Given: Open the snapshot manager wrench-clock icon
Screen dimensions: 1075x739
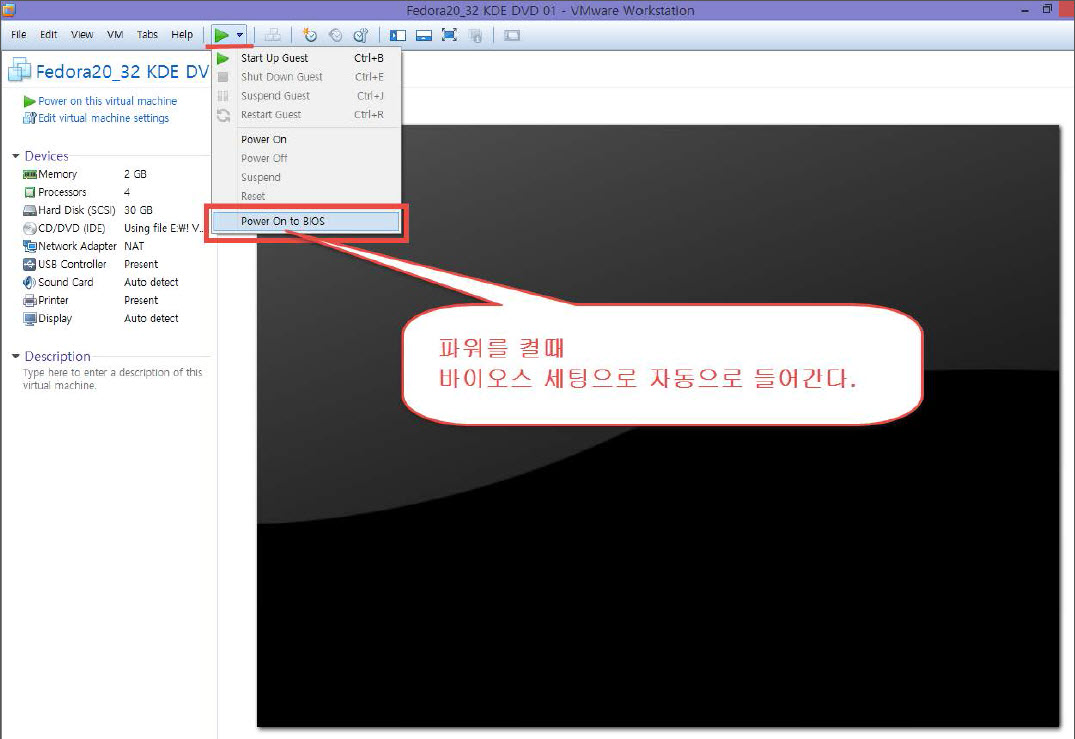Looking at the screenshot, I should [x=361, y=35].
